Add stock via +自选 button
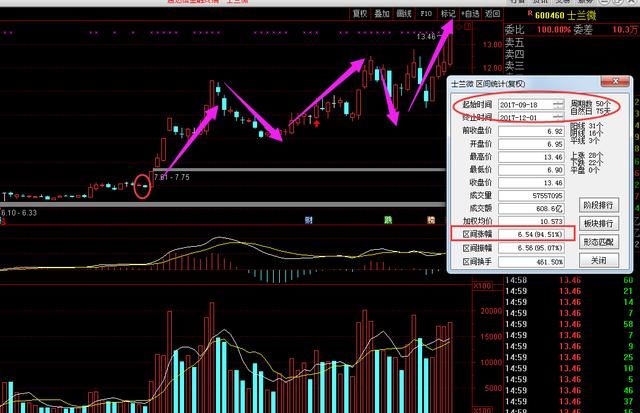 pos(470,14)
